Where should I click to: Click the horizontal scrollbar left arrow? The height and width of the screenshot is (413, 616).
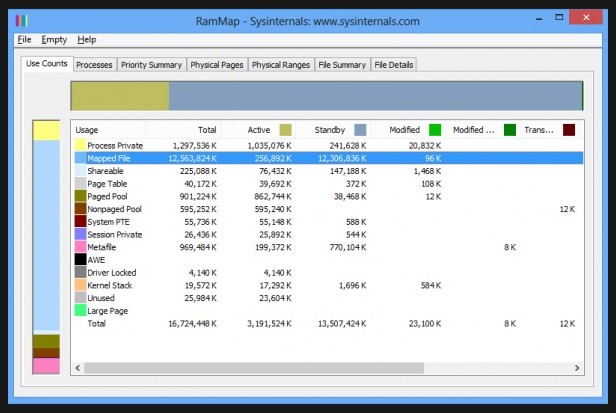[x=78, y=368]
